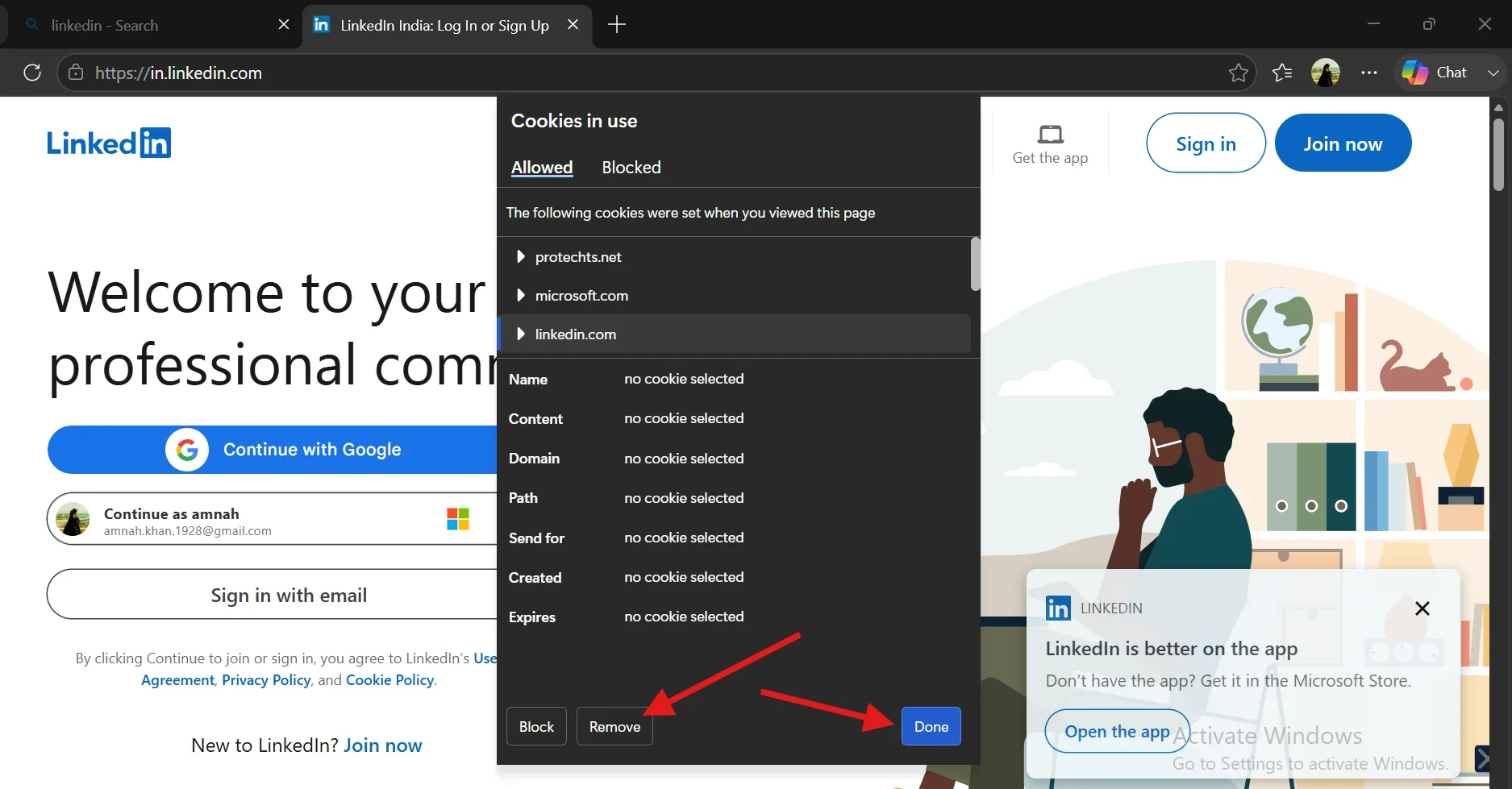Screen dimensions: 1512x789
Task: Click the Join now button in header
Action: point(1343,143)
